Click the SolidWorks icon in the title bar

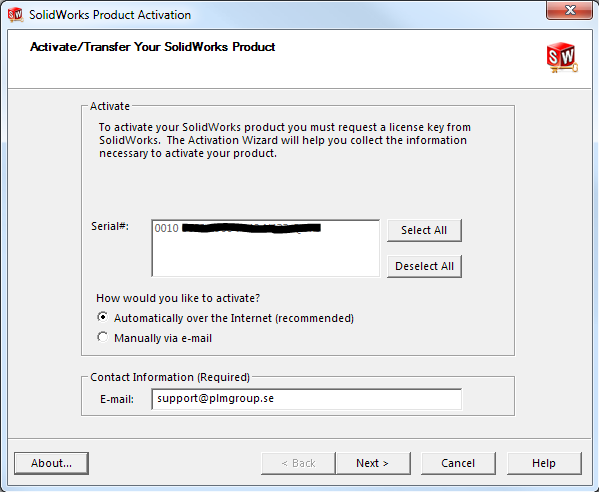[x=15, y=14]
